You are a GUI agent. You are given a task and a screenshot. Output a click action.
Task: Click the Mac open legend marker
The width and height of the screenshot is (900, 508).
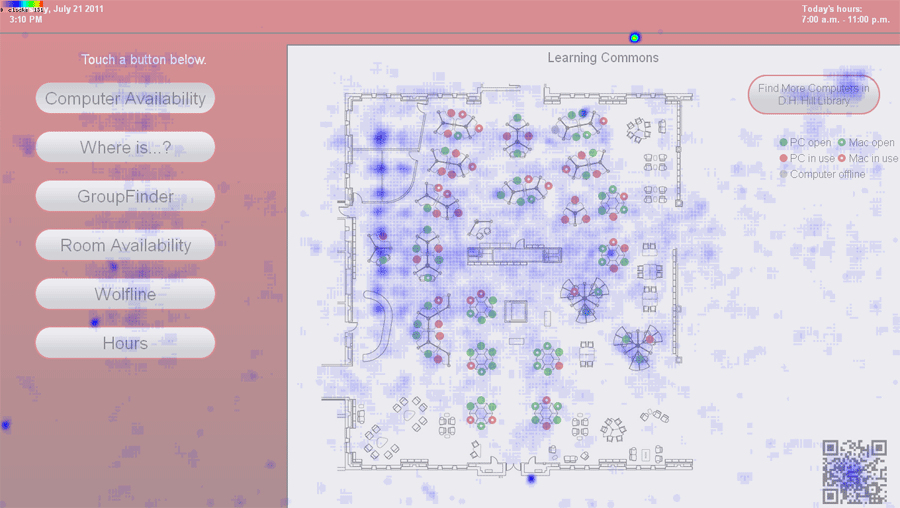click(x=841, y=142)
